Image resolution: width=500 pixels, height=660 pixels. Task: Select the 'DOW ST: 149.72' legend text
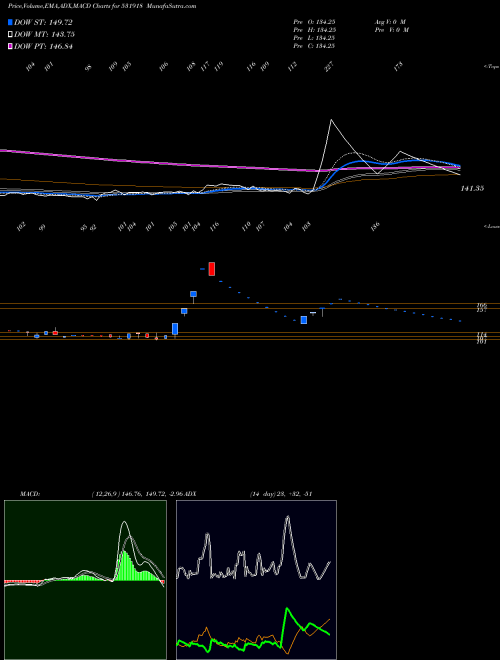click(43, 22)
